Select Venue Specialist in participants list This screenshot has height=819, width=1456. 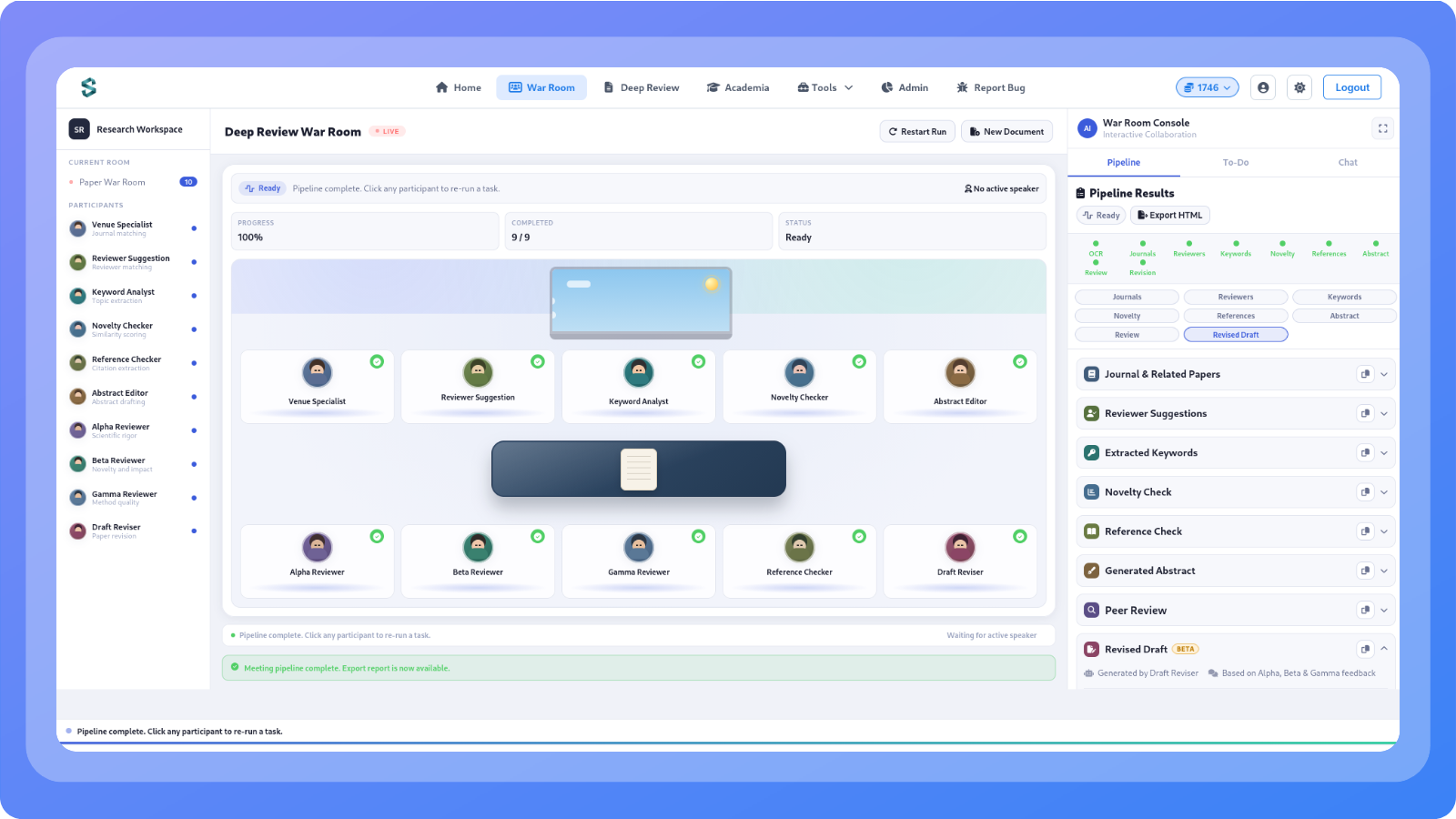[133, 228]
